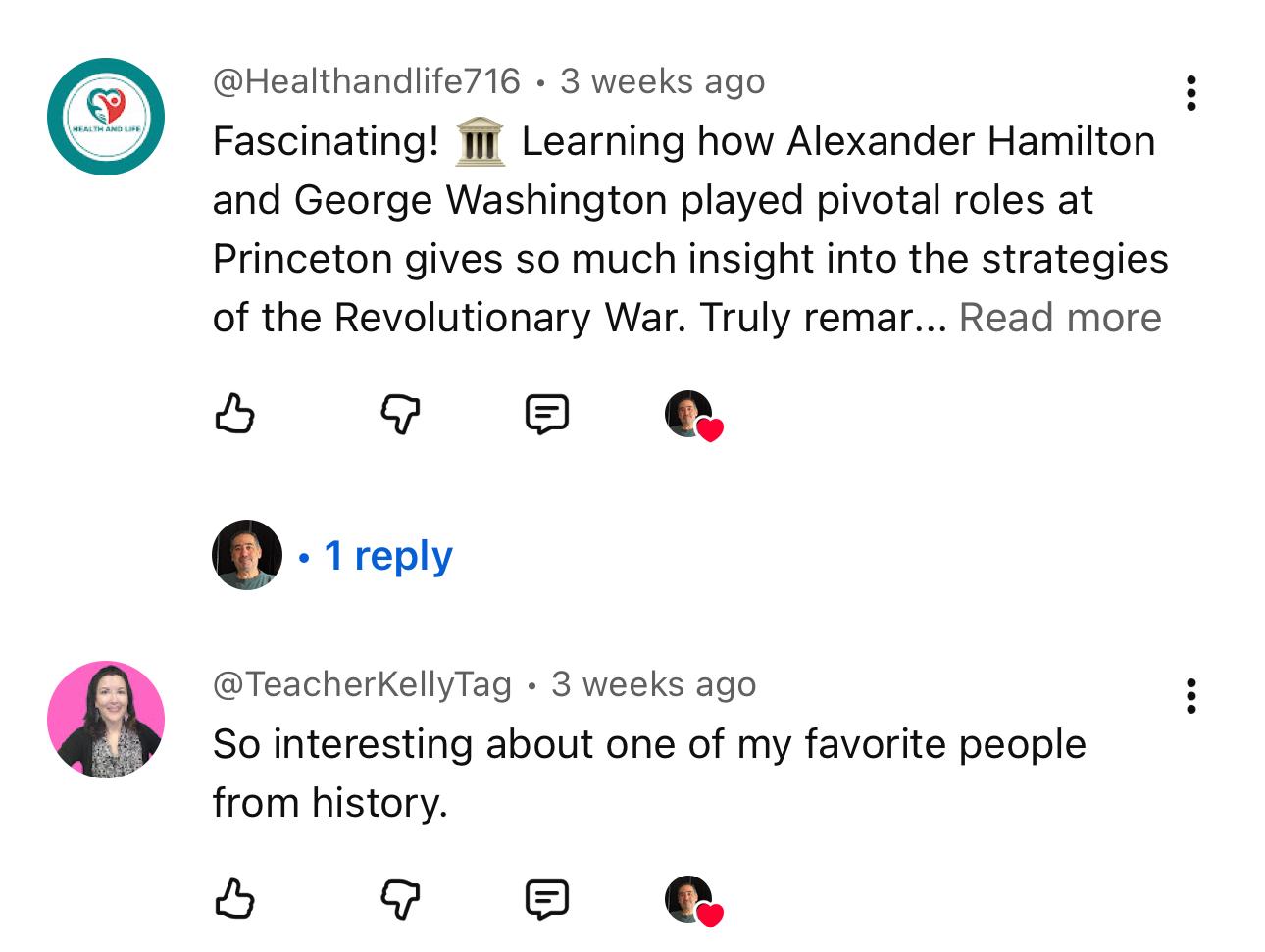Image resolution: width=1265 pixels, height=952 pixels.
Task: Open options menu for TeacherKellyTag comment
Action: point(1191,696)
